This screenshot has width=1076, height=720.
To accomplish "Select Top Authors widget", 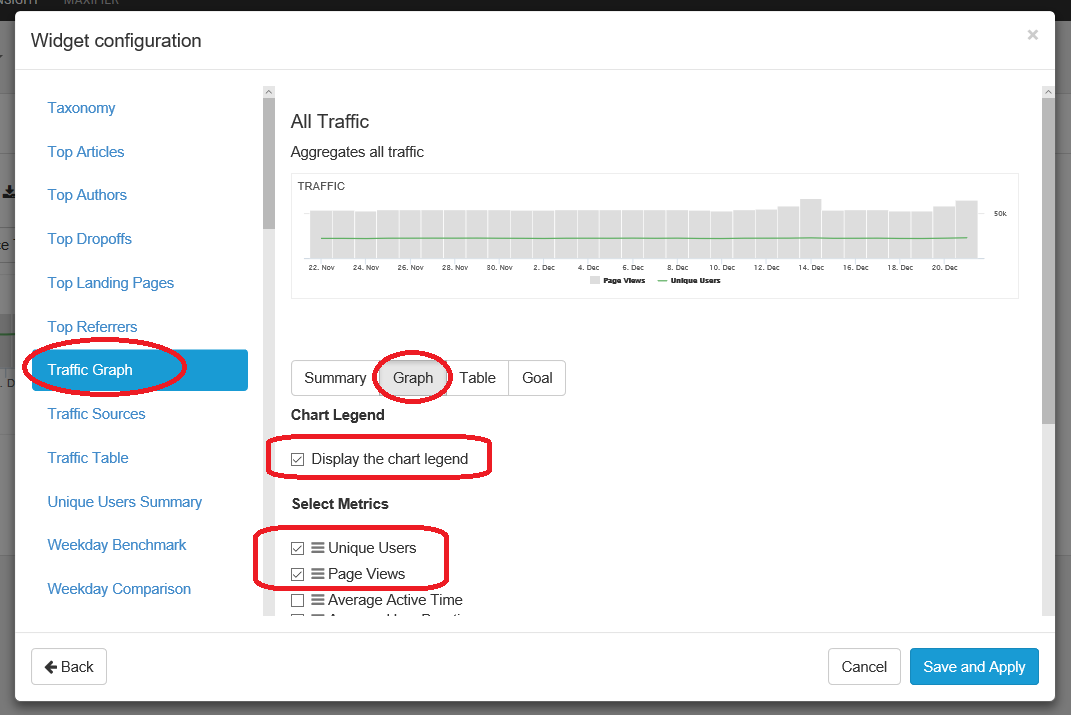I will point(88,196).
